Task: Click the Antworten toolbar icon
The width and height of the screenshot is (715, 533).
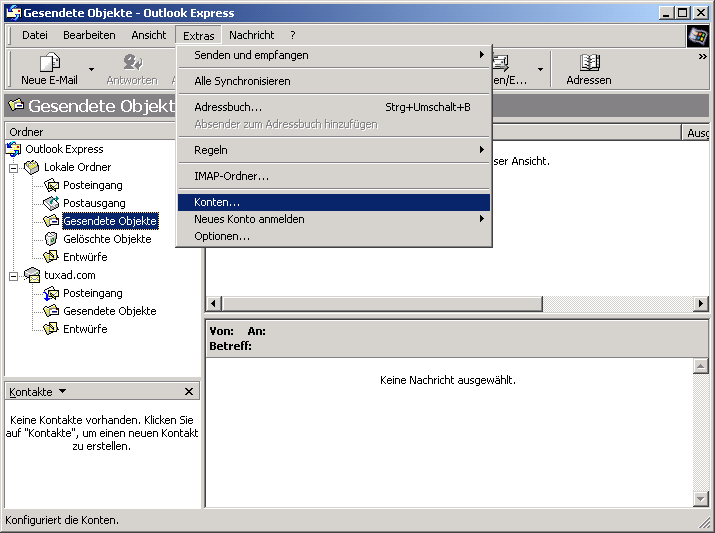Action: (132, 62)
